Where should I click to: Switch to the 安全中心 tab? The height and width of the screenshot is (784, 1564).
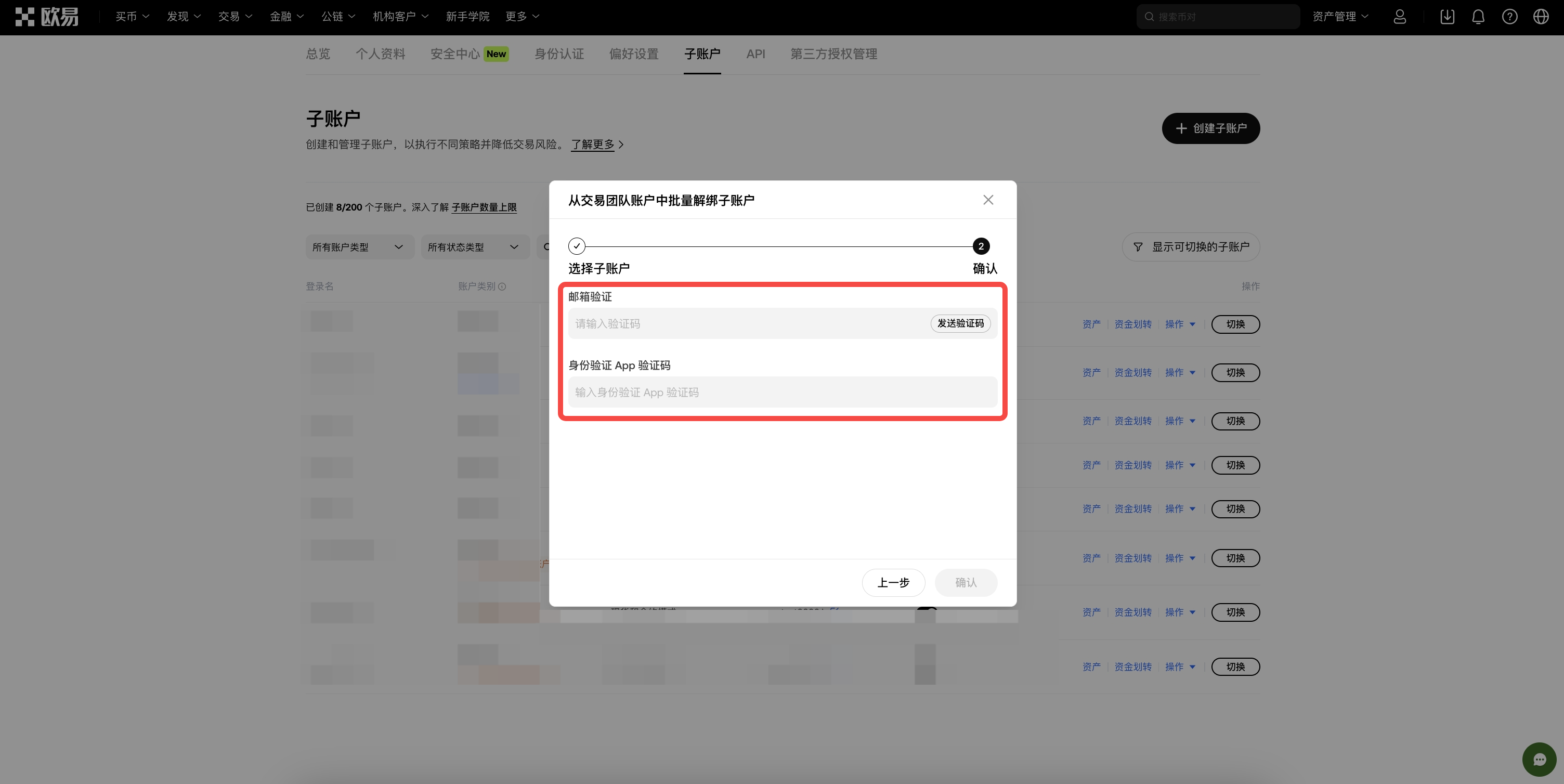click(x=455, y=54)
